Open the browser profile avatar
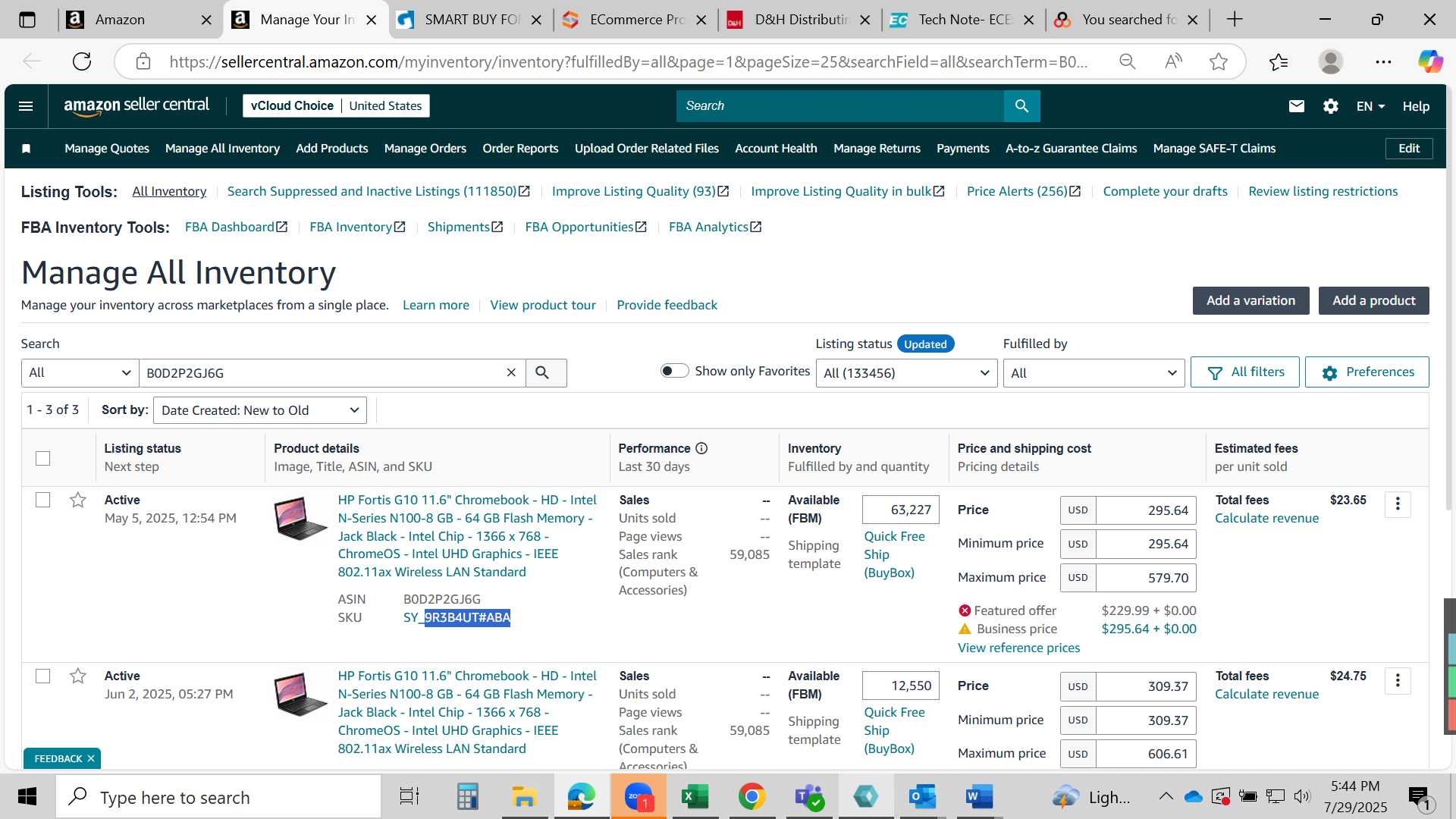Image resolution: width=1456 pixels, height=819 pixels. pyautogui.click(x=1330, y=61)
